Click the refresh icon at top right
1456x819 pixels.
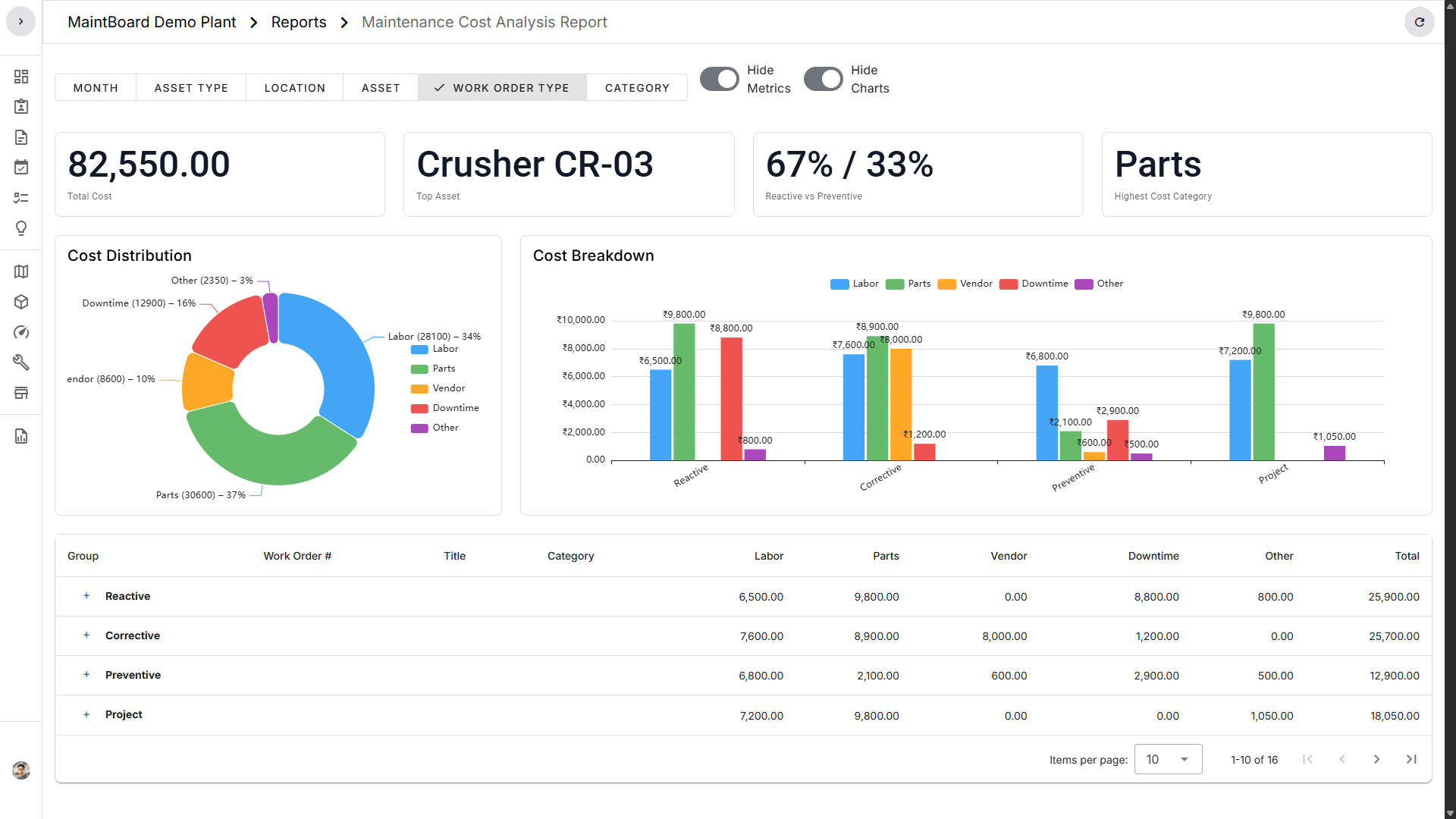[x=1420, y=22]
